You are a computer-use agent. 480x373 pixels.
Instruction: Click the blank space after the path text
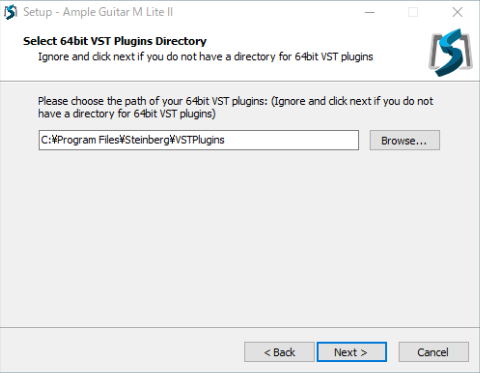coord(290,140)
